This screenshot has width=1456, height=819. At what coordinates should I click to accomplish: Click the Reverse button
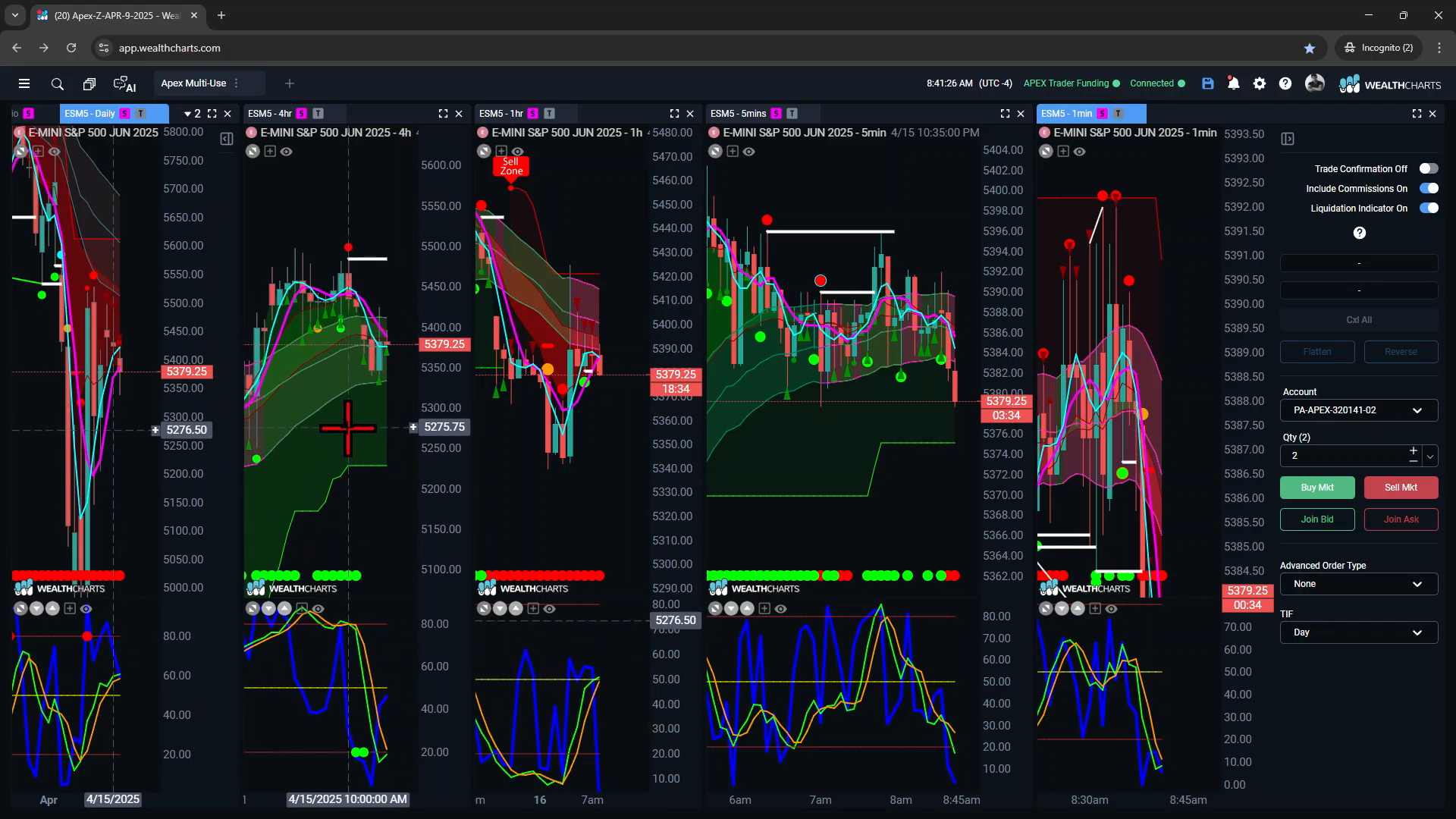1401,352
